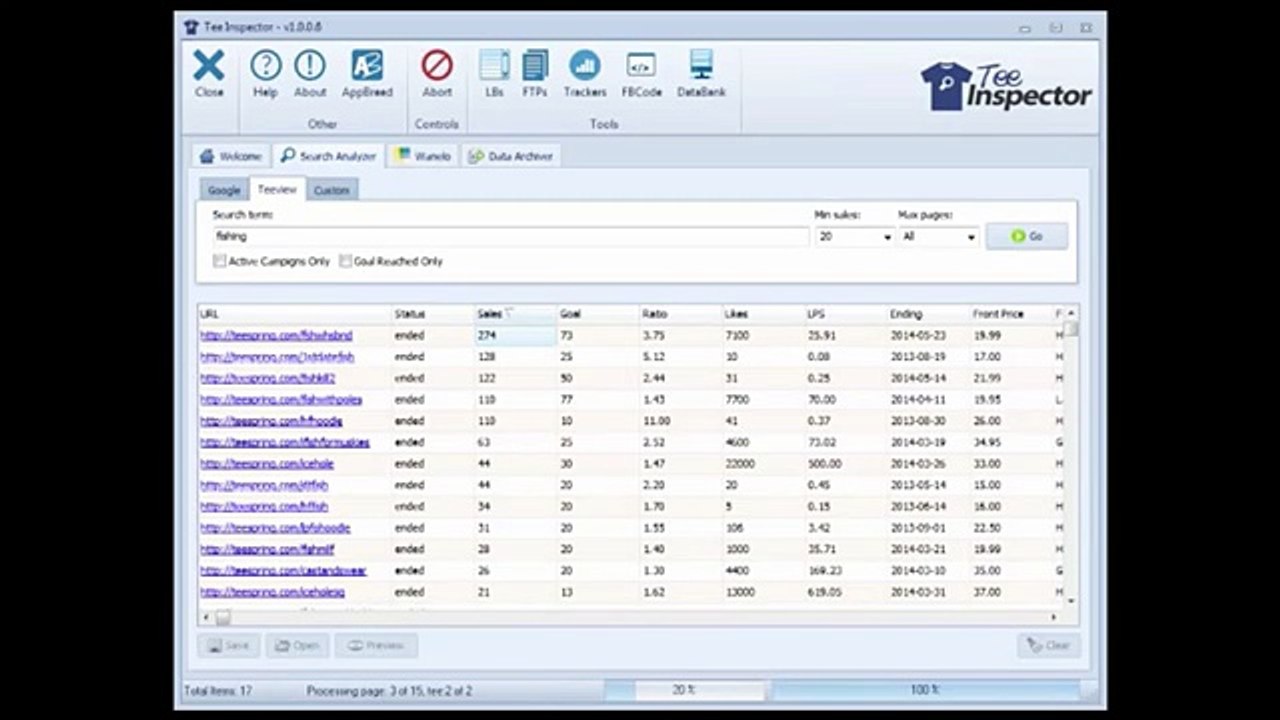1280x720 pixels.
Task: Sort by the Ending column header
Action: 928,314
